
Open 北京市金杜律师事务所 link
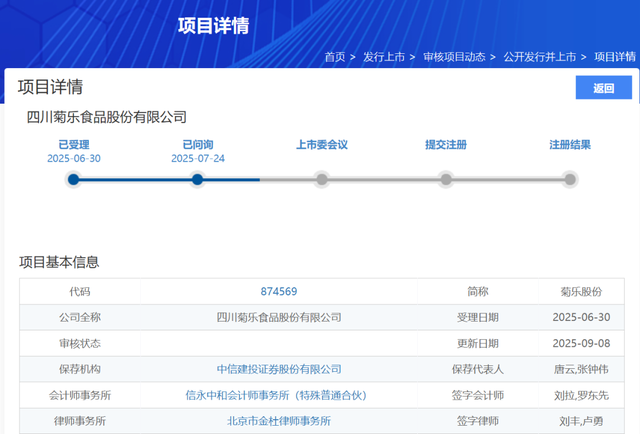click(x=279, y=422)
